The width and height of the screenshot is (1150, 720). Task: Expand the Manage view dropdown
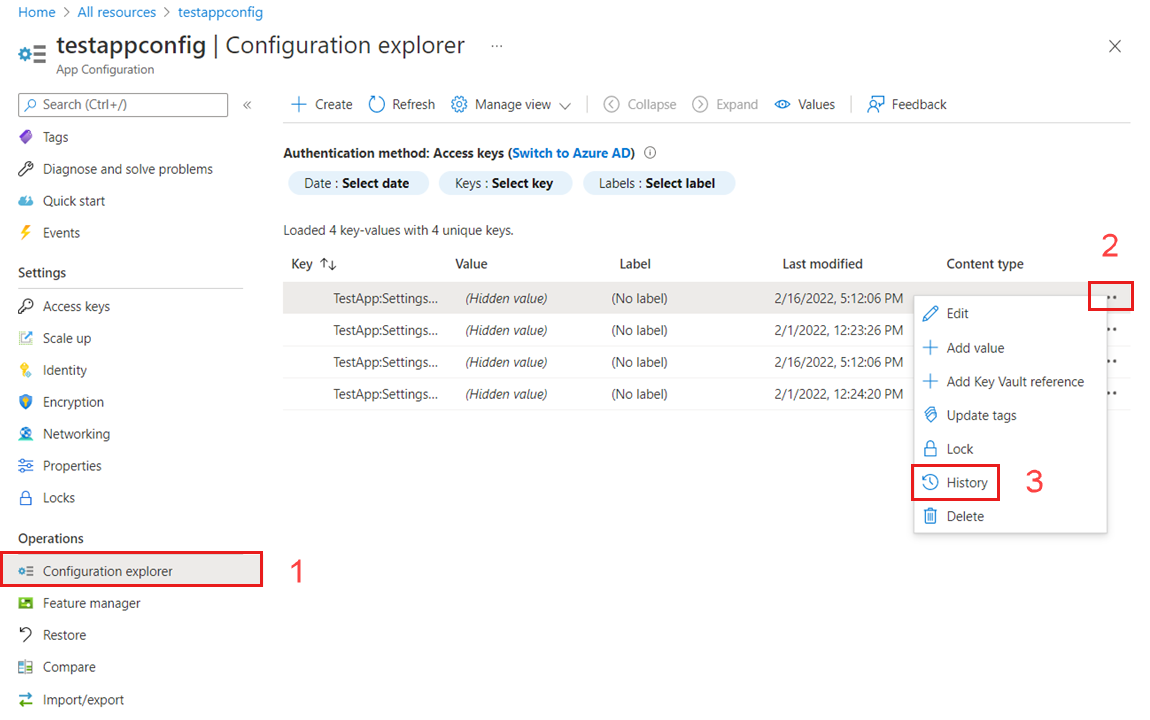pyautogui.click(x=512, y=104)
